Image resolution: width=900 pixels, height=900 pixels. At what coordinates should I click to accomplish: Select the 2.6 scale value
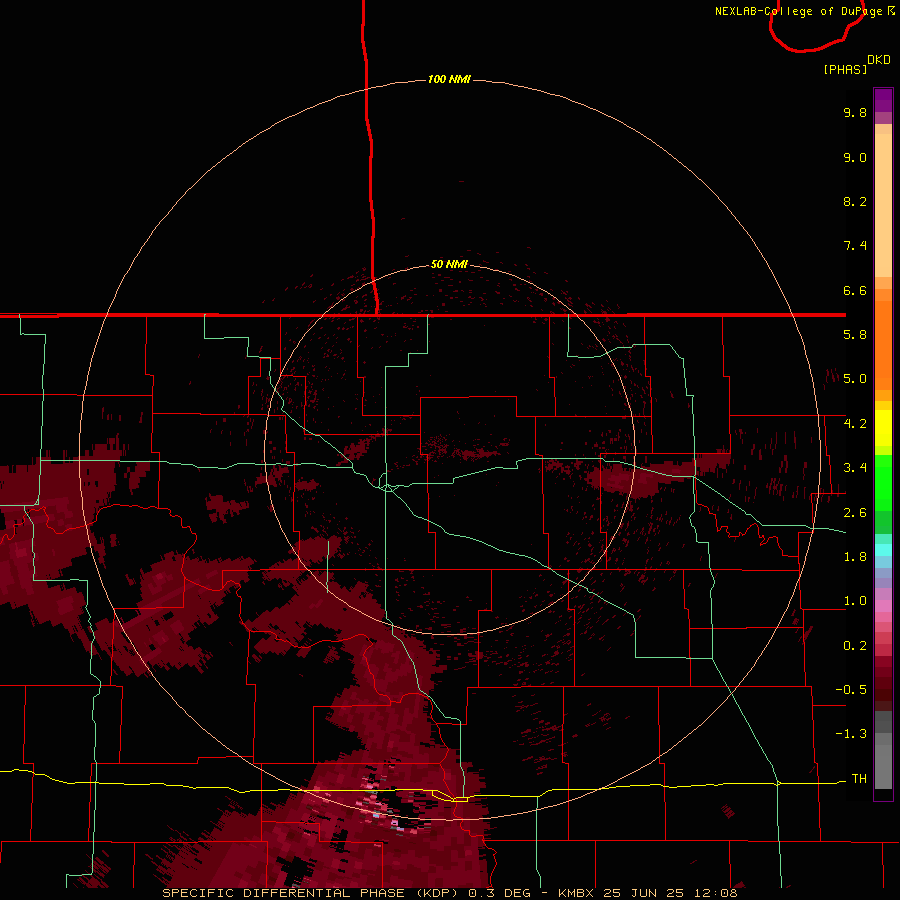coord(855,513)
